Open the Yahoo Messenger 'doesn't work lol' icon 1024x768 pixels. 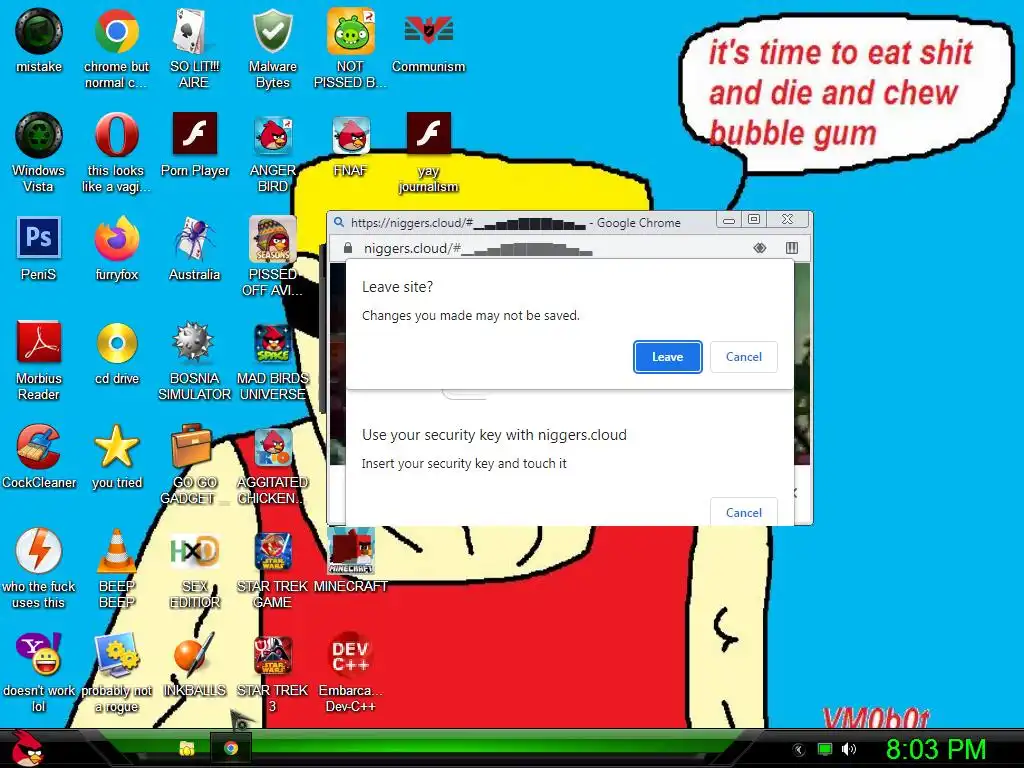pos(39,654)
